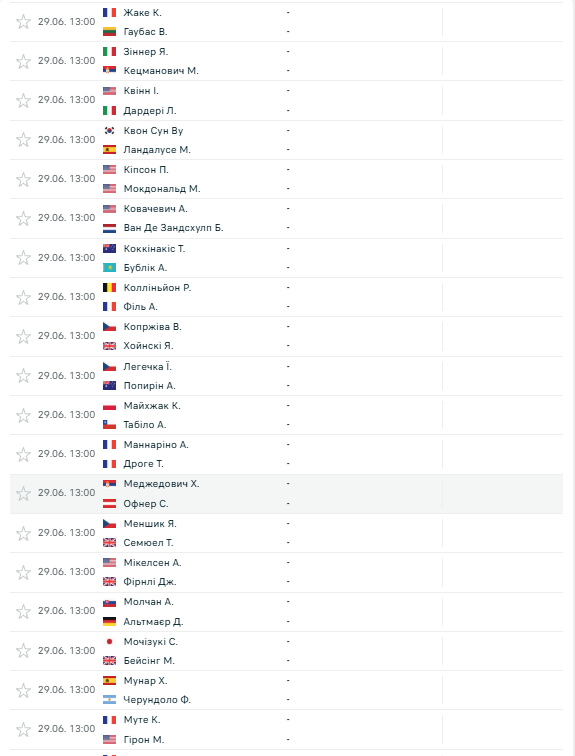This screenshot has width=575, height=756.
Task: Toggle favorite star for Квінн І. match
Action: [23, 100]
